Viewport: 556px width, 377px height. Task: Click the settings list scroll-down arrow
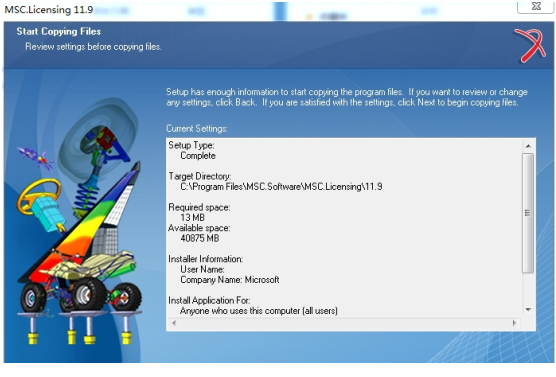[528, 310]
